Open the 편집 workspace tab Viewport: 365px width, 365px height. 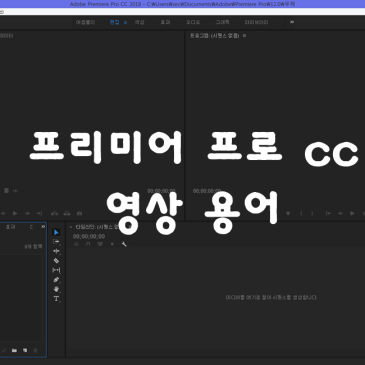[x=114, y=22]
